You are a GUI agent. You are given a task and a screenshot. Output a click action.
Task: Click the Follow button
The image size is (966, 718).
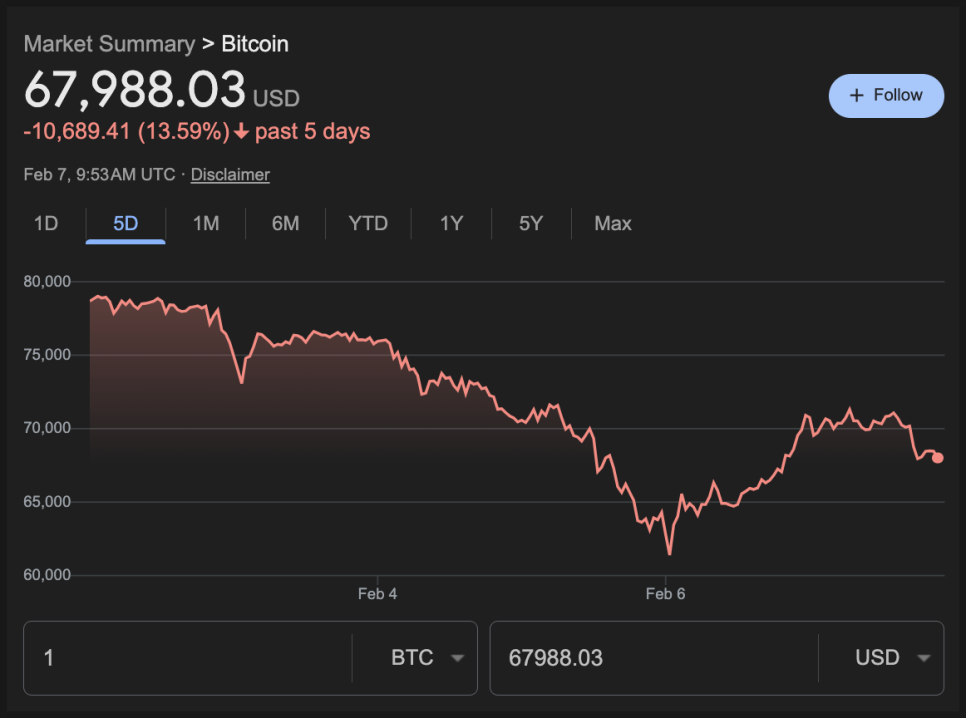tap(886, 96)
